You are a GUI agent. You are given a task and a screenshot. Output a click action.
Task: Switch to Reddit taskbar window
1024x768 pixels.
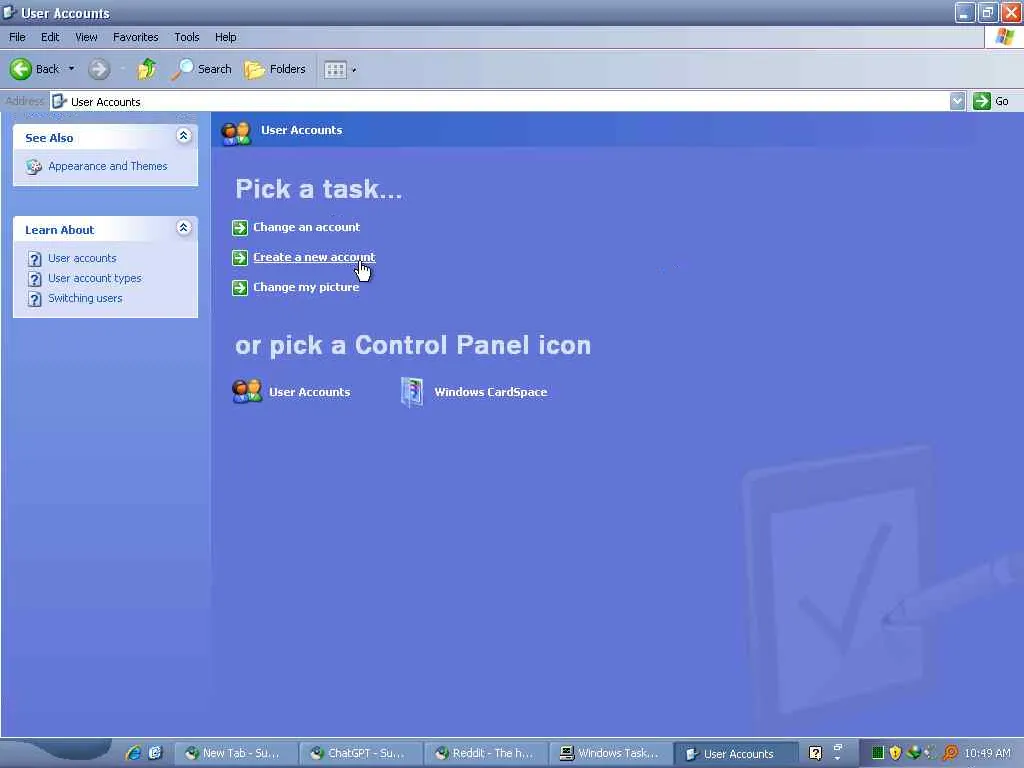(487, 753)
